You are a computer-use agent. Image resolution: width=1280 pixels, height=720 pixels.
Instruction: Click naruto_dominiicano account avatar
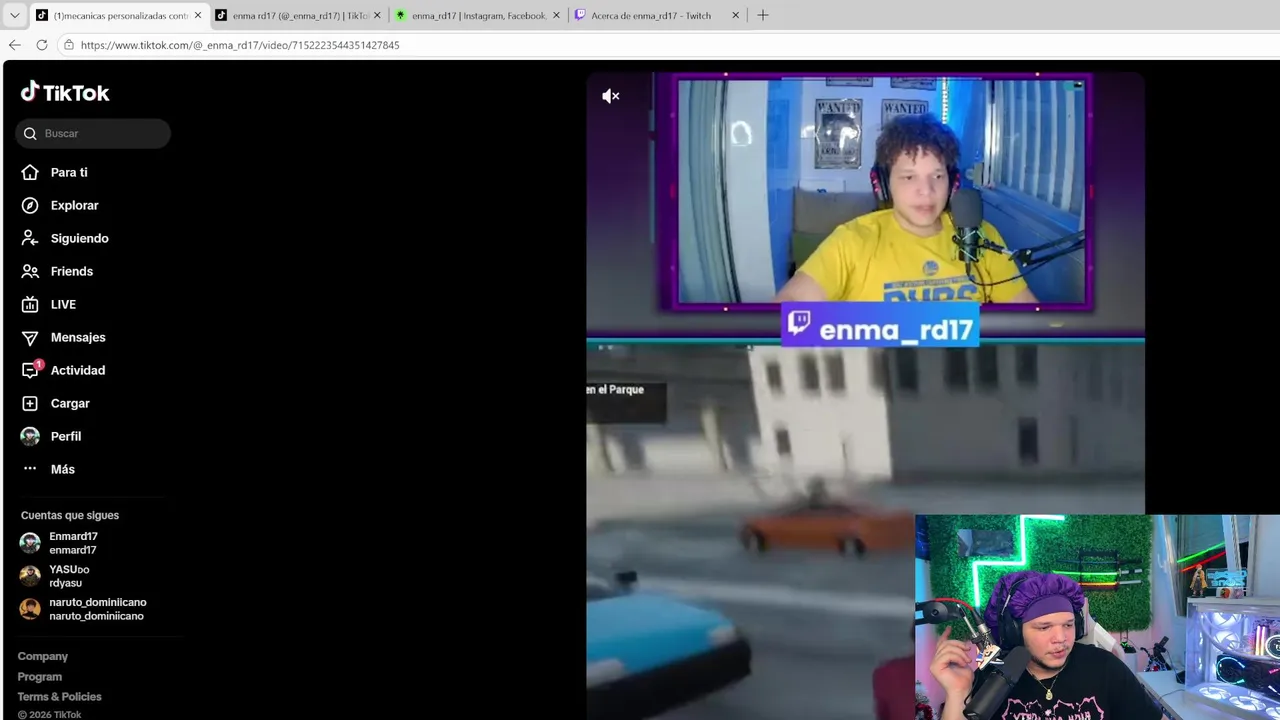tap(30, 609)
